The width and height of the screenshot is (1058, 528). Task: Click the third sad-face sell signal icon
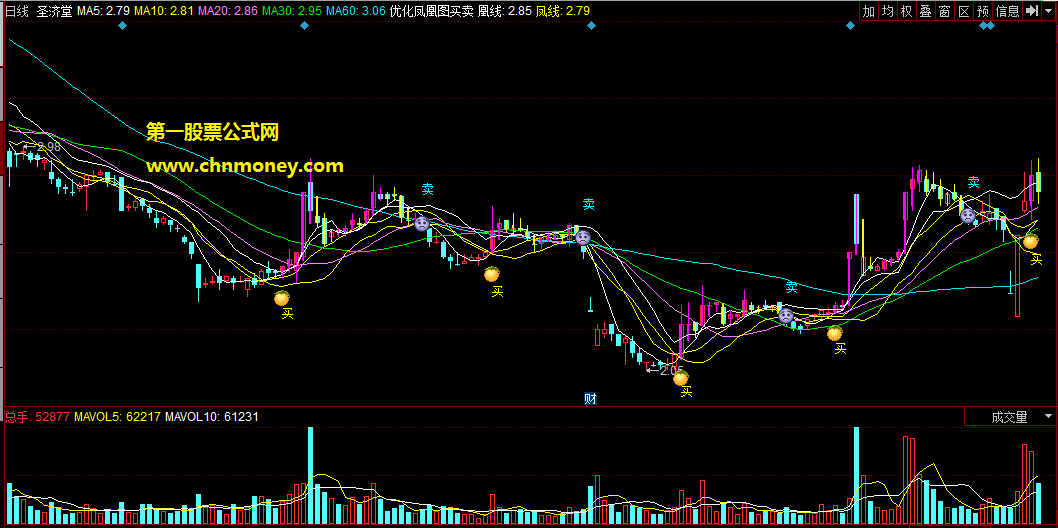coord(785,315)
